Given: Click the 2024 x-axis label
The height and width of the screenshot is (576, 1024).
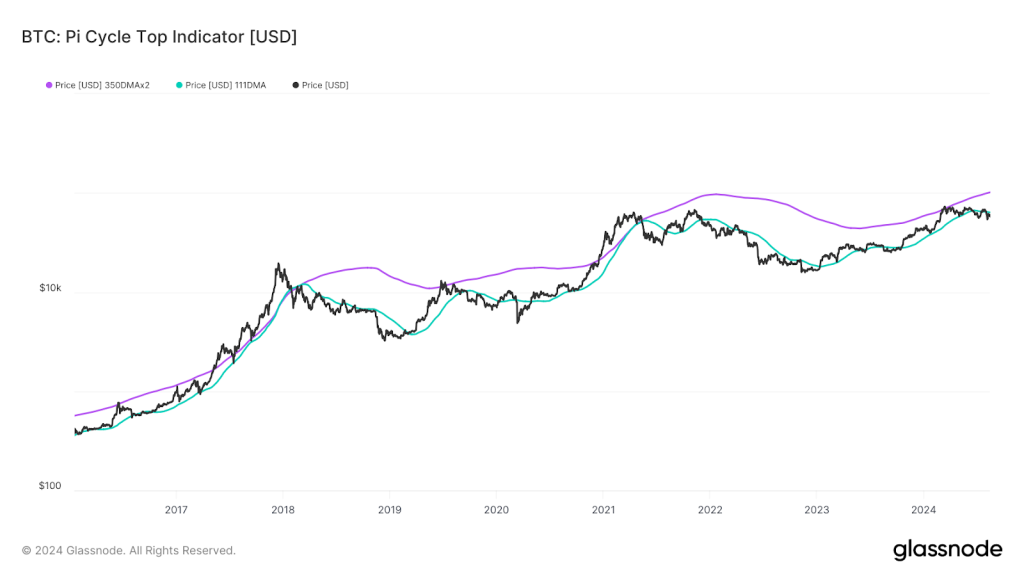Looking at the screenshot, I should point(923,508).
